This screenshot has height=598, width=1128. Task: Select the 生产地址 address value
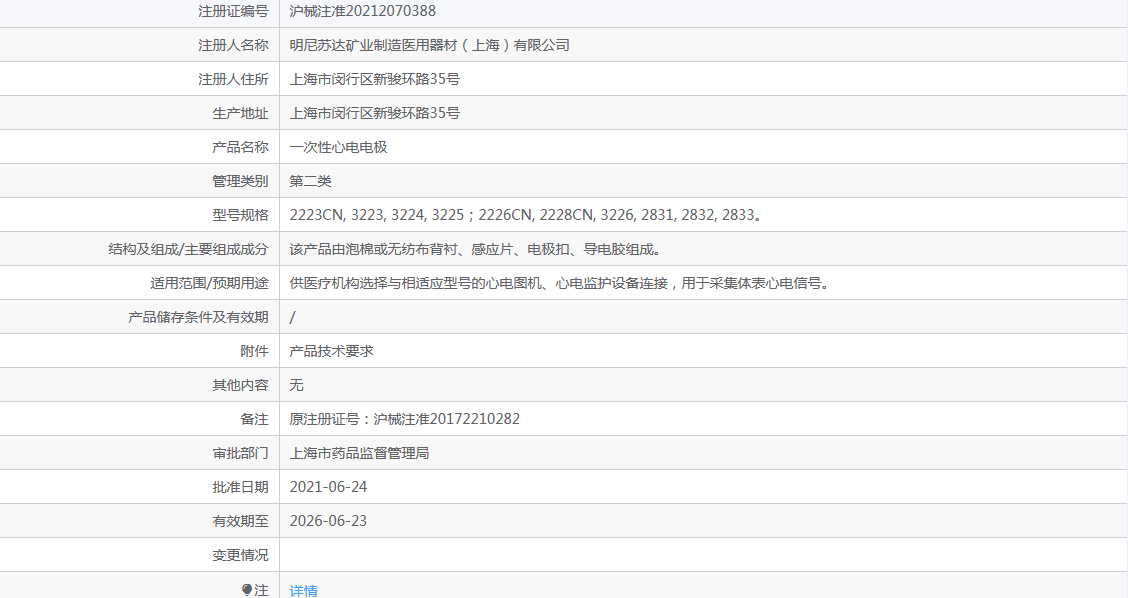375,113
